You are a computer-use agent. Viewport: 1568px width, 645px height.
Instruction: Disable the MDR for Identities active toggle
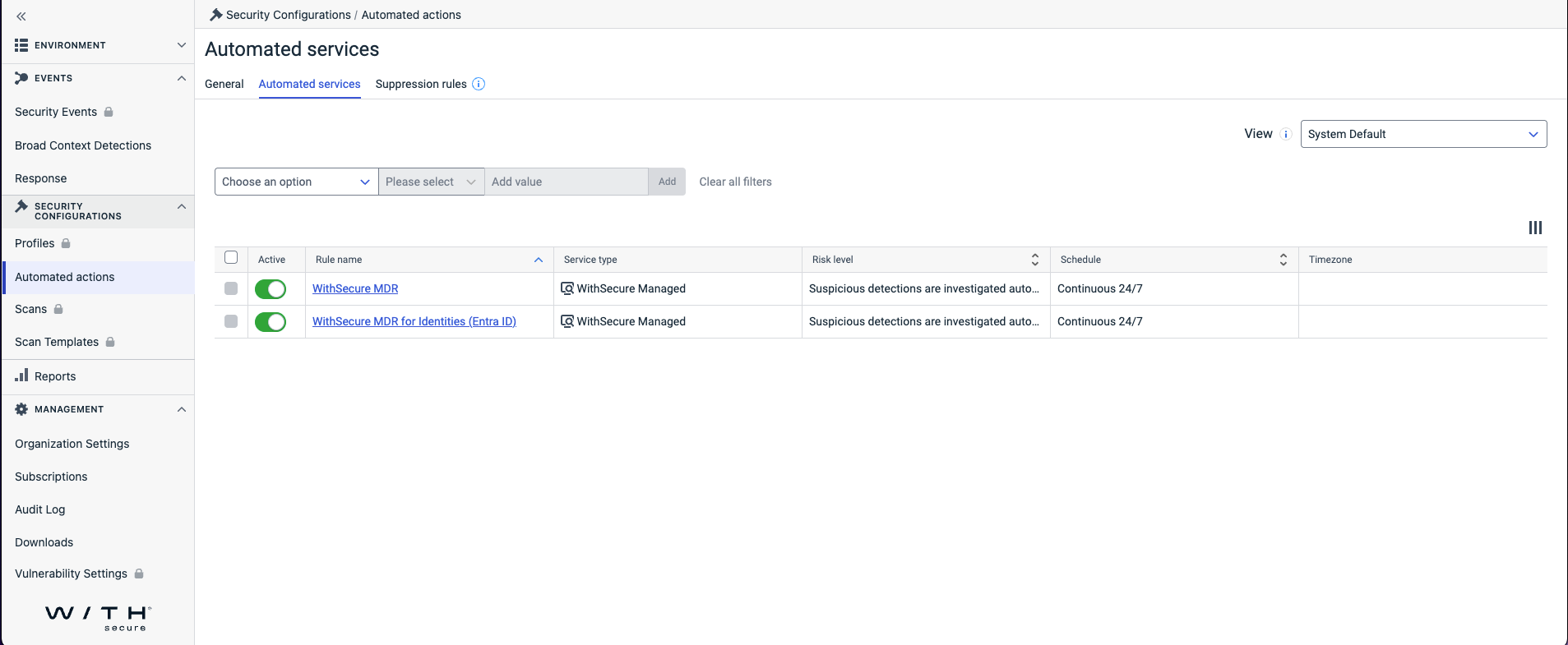(x=271, y=321)
